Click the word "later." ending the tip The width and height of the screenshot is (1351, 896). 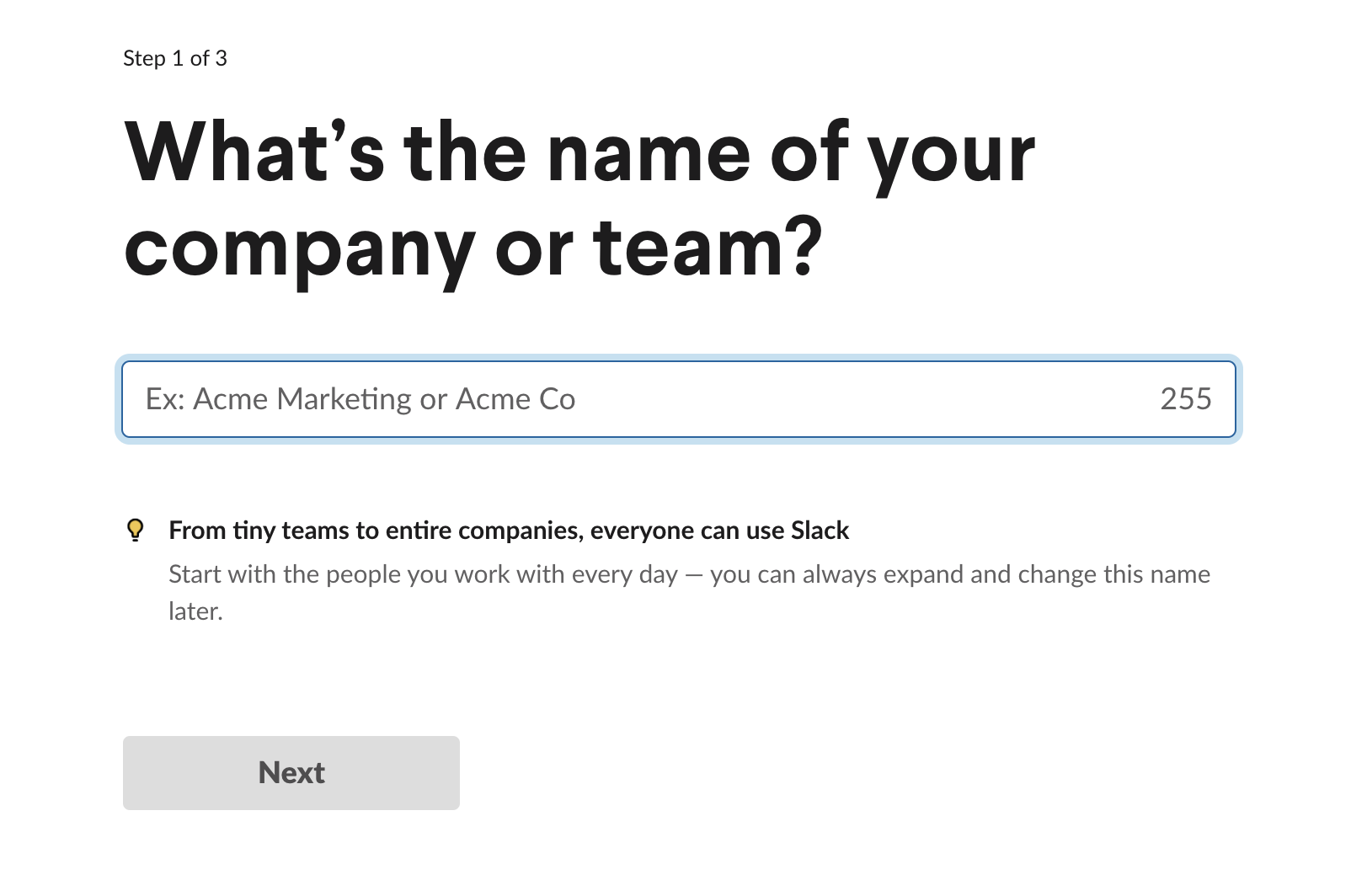196,611
